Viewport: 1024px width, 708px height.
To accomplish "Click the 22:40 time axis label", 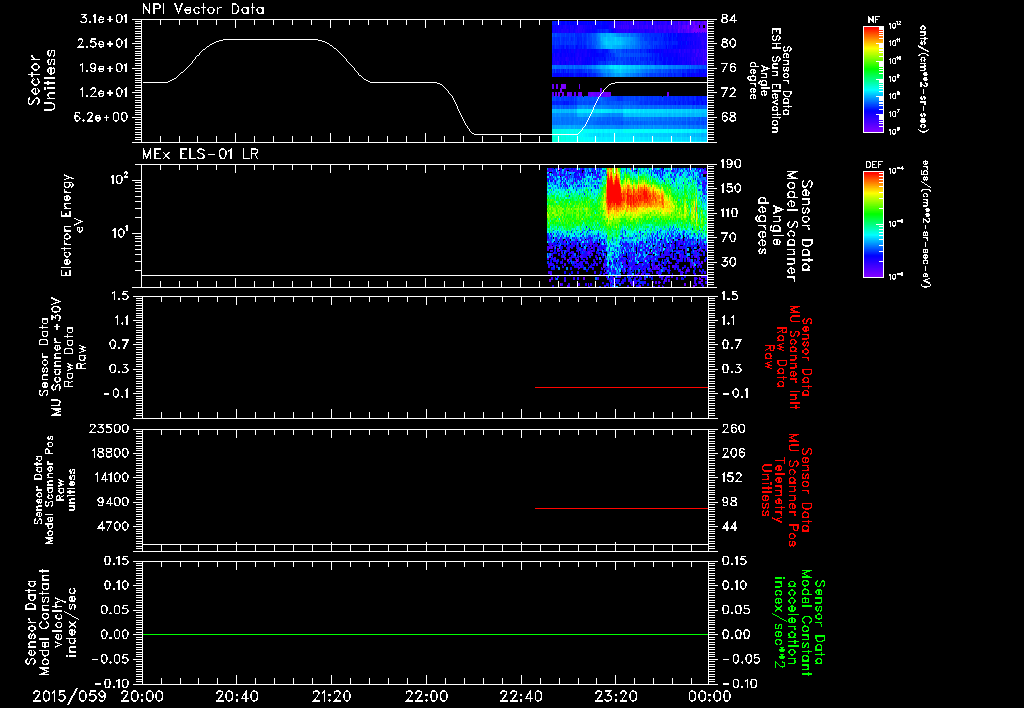I will [x=520, y=696].
